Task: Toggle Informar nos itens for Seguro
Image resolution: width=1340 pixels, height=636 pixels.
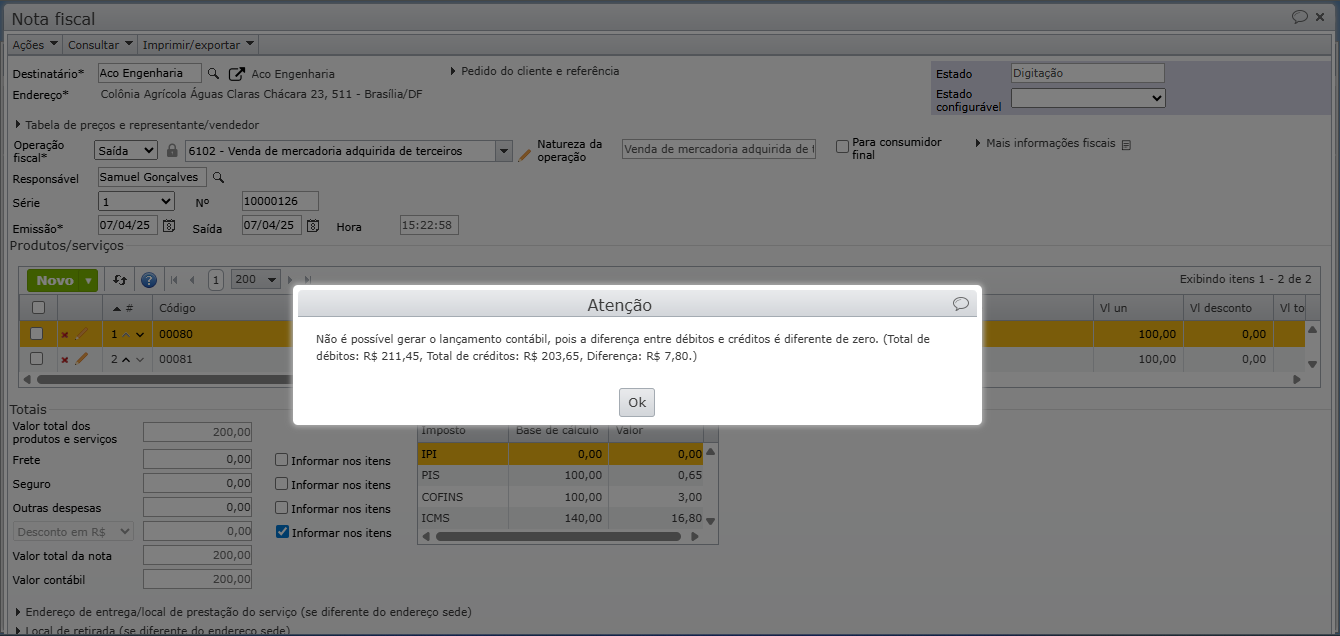Action: point(282,484)
